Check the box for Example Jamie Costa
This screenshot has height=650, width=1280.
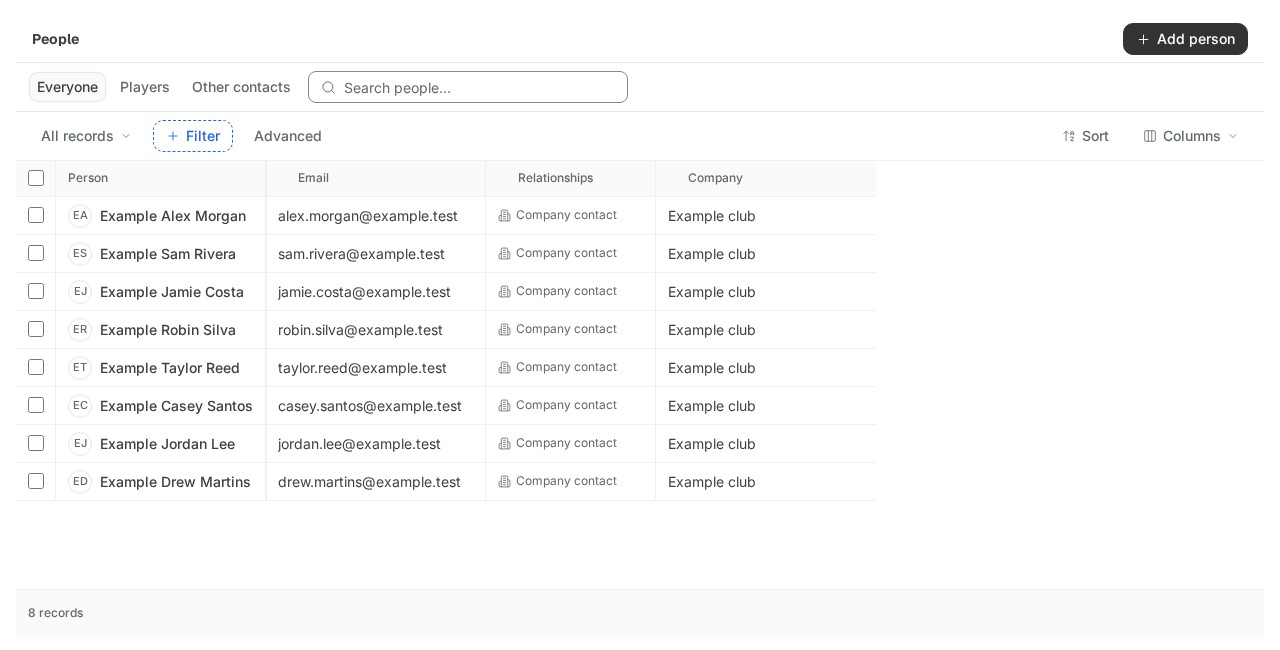pos(36,291)
